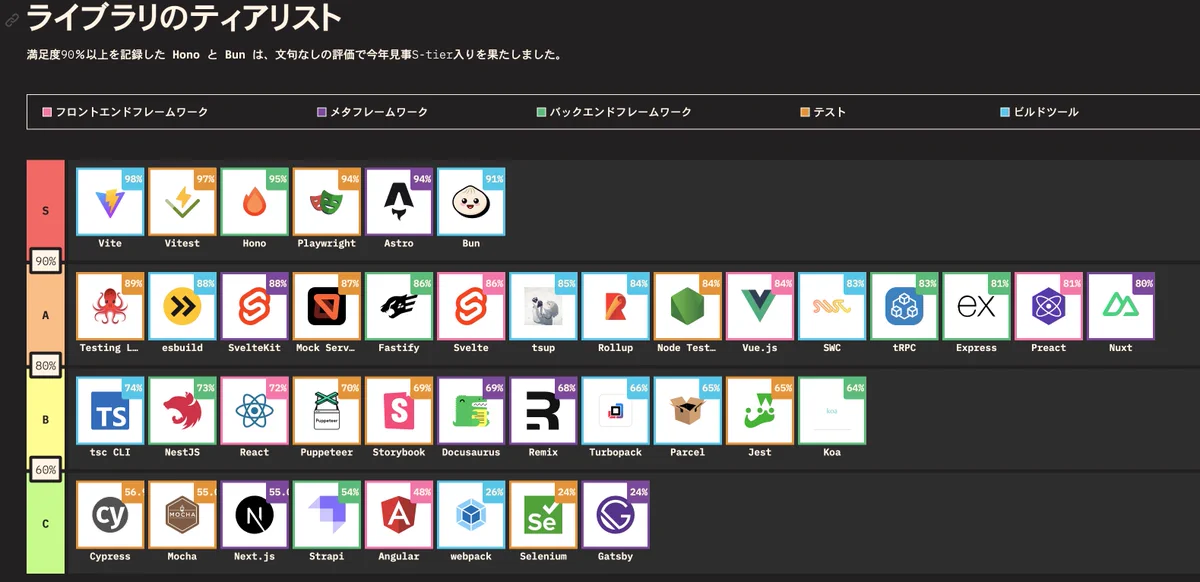Image resolution: width=1200 pixels, height=582 pixels.
Task: Select the Angular shield icon
Action: pos(399,517)
